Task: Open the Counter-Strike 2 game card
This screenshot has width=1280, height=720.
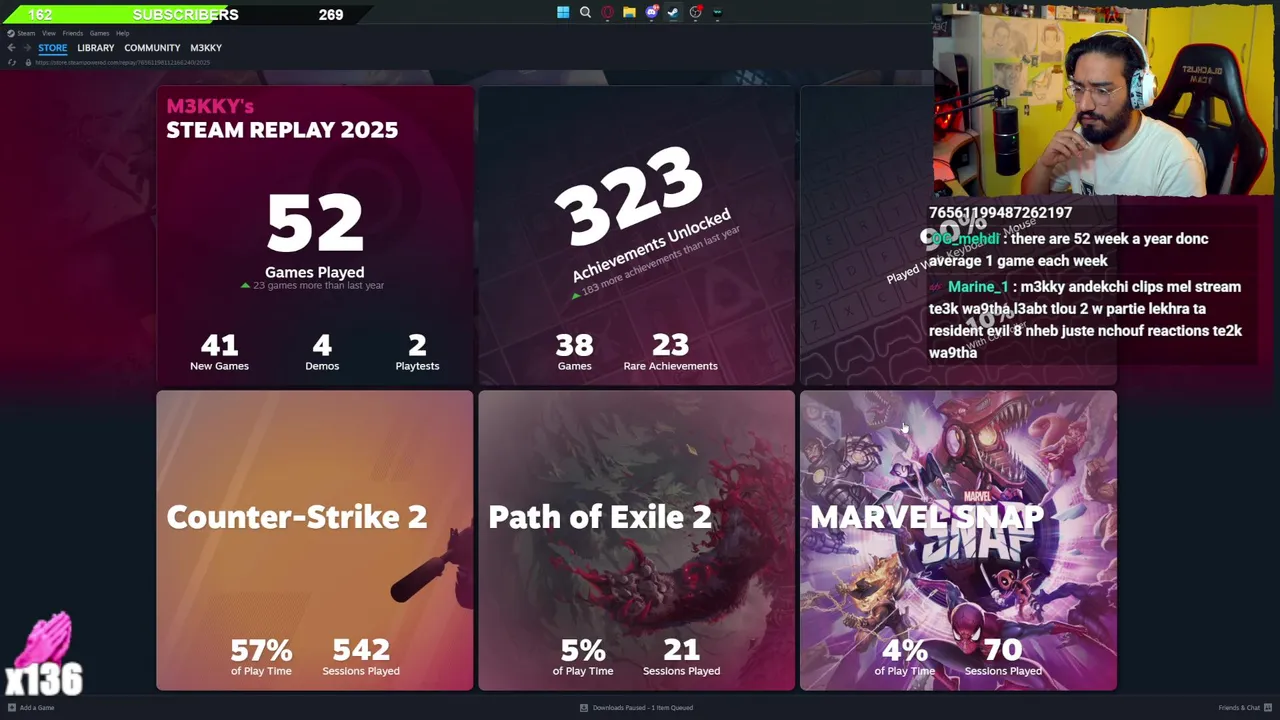Action: point(315,540)
